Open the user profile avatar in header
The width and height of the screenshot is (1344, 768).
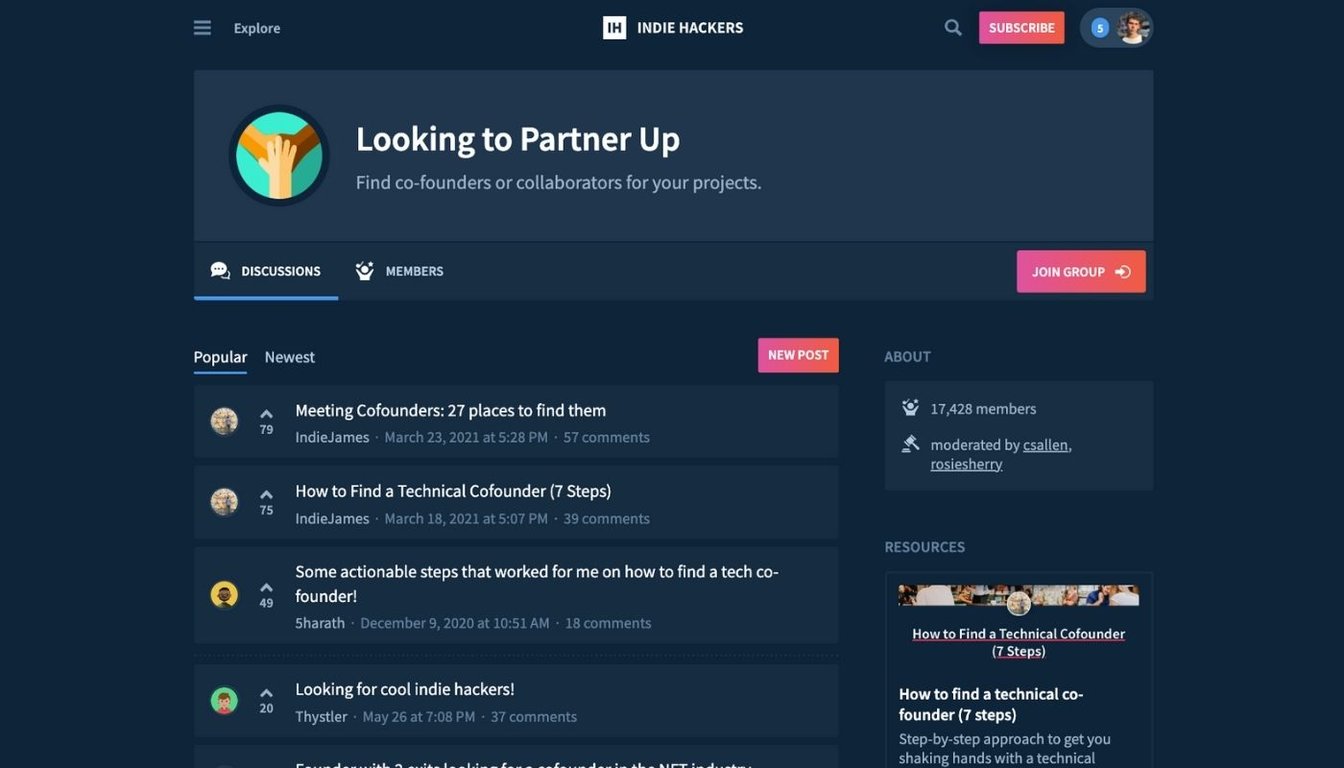(1132, 28)
